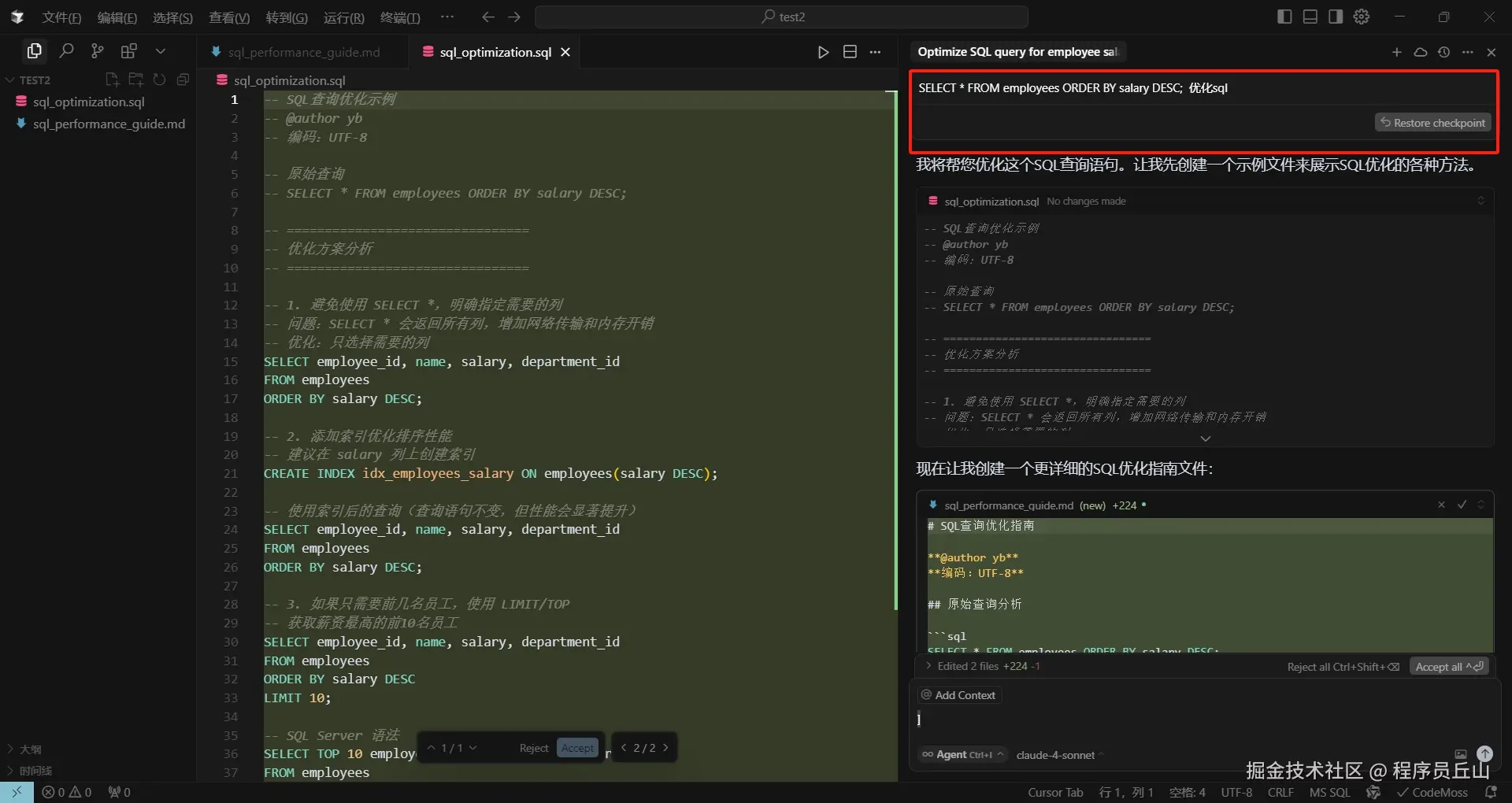The height and width of the screenshot is (803, 1512).
Task: Click Restore checkpoint in the chat
Action: pos(1432,122)
